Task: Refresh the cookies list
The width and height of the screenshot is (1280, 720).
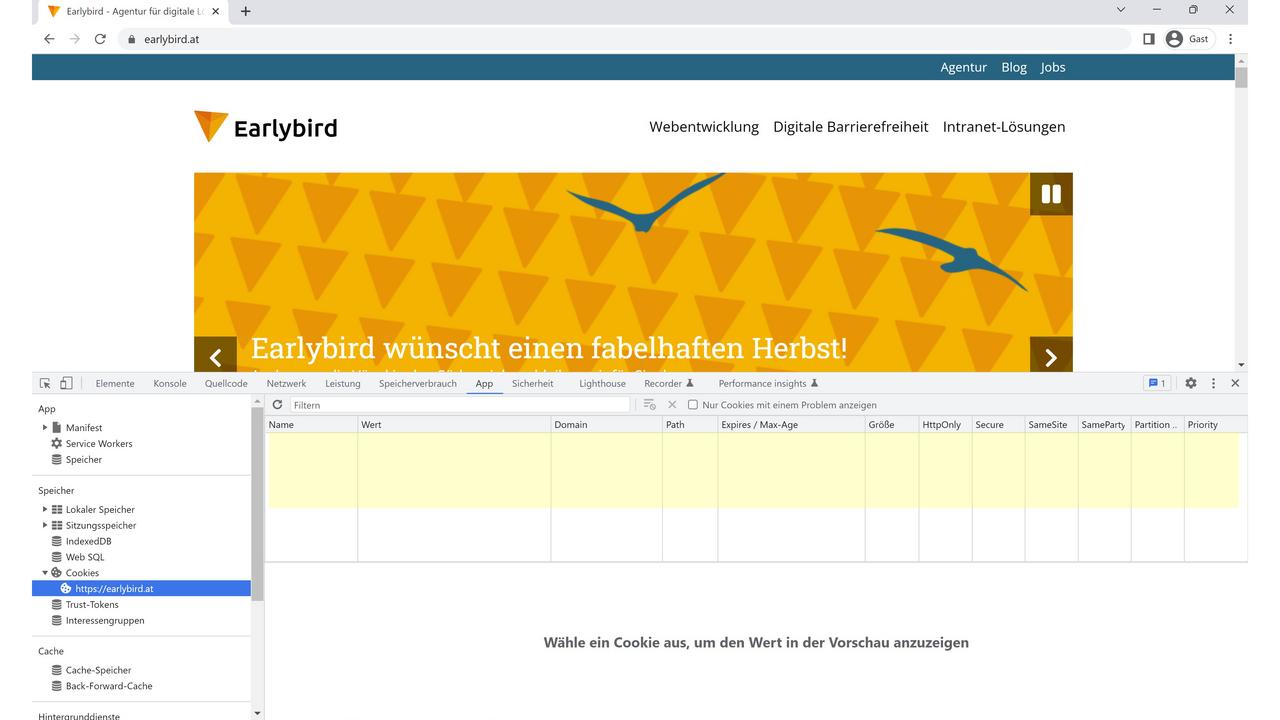Action: (277, 404)
